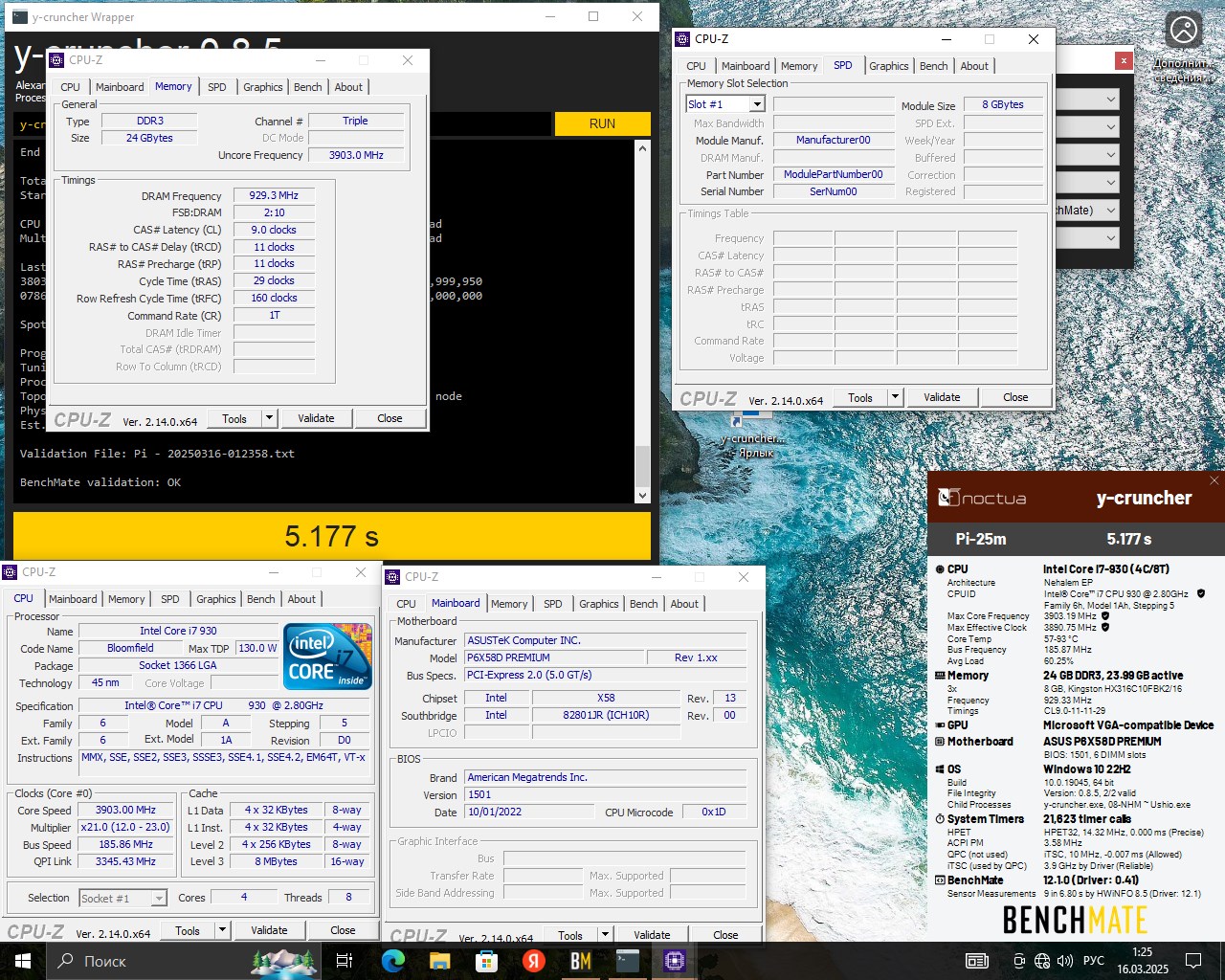Screen dimensions: 1225x980
Task: Click Validate in SPD CPU-Z window
Action: pyautogui.click(x=942, y=397)
